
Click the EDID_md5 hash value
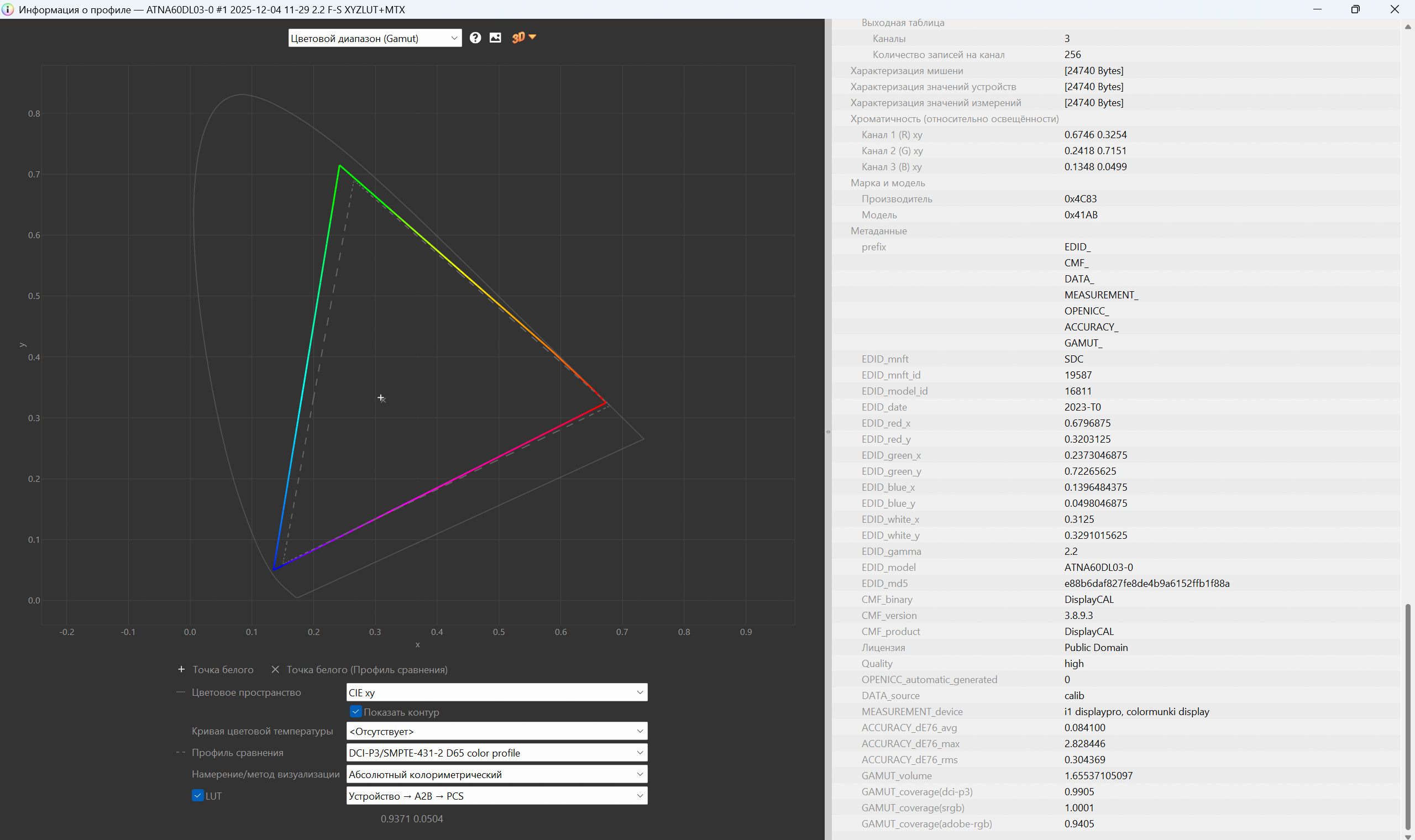click(x=1146, y=583)
